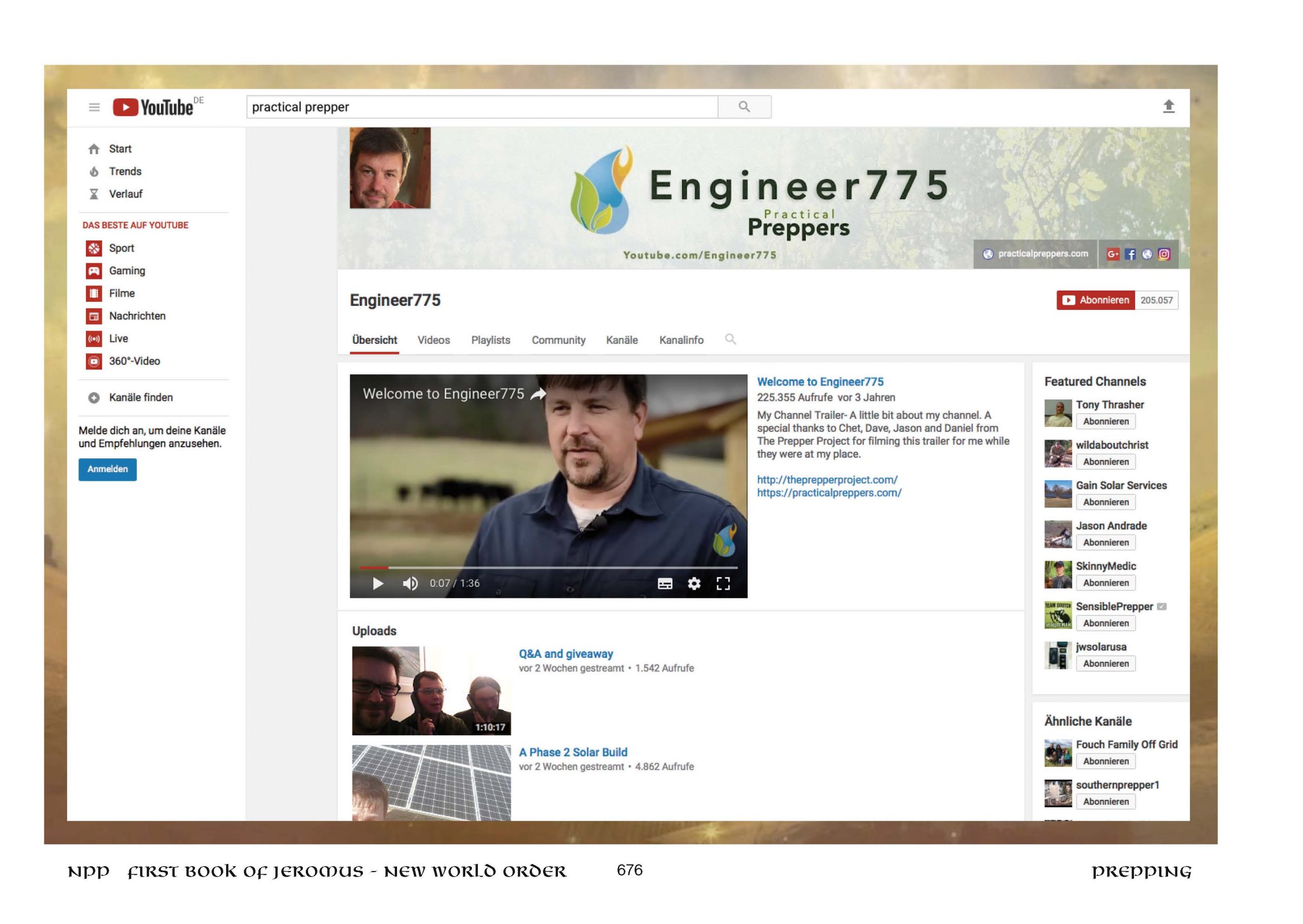Click the upload arrow icon
1303x924 pixels.
tap(1168, 106)
